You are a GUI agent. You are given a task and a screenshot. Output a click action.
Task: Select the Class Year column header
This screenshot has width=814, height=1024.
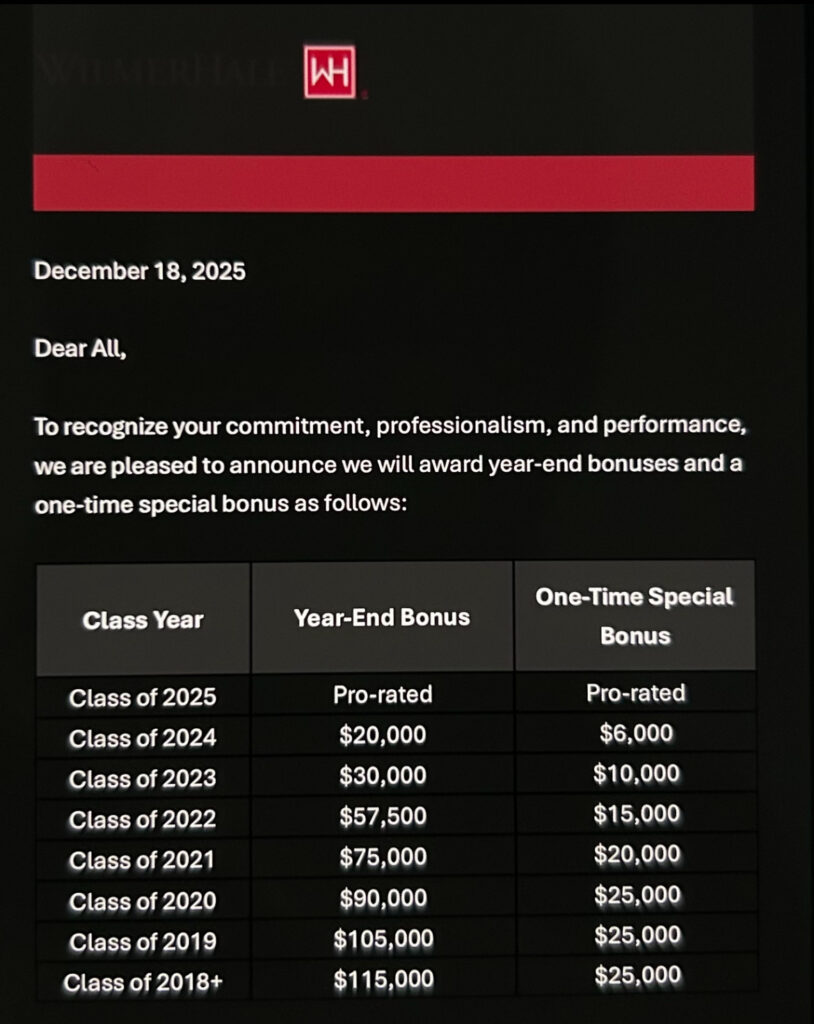point(143,620)
